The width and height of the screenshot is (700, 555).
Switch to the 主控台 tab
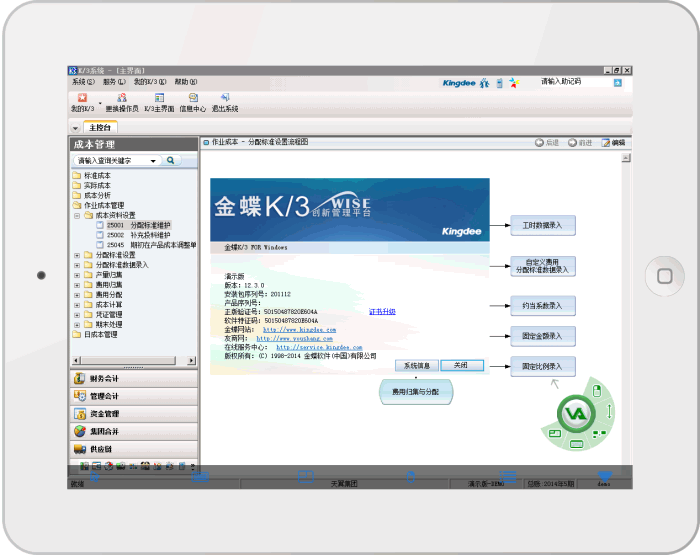[101, 127]
